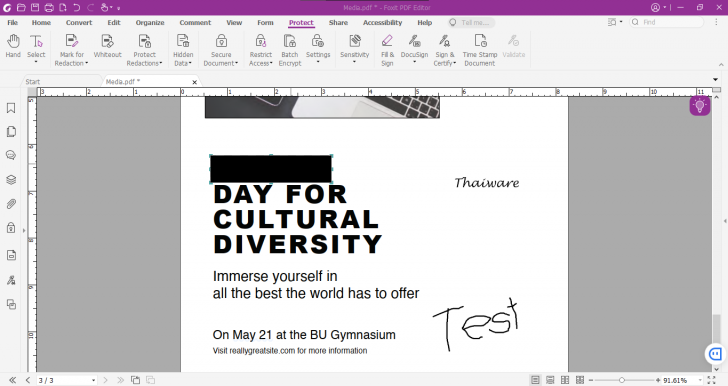Click the zoom slider handle

(x=622, y=380)
